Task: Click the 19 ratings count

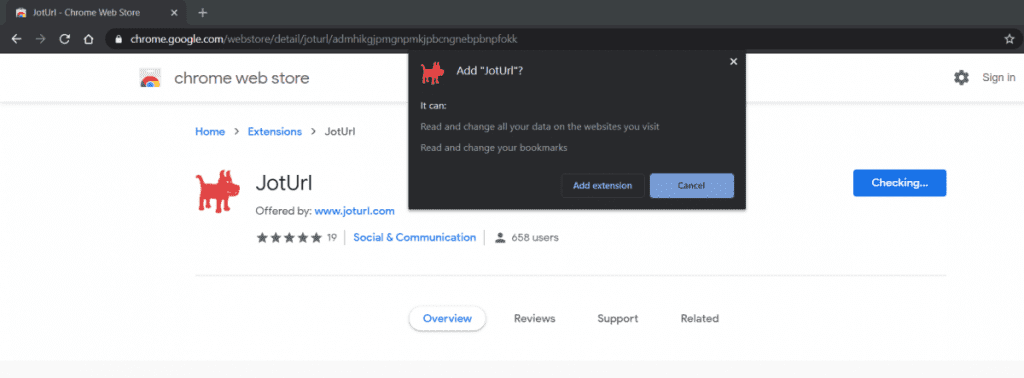Action: click(x=332, y=238)
